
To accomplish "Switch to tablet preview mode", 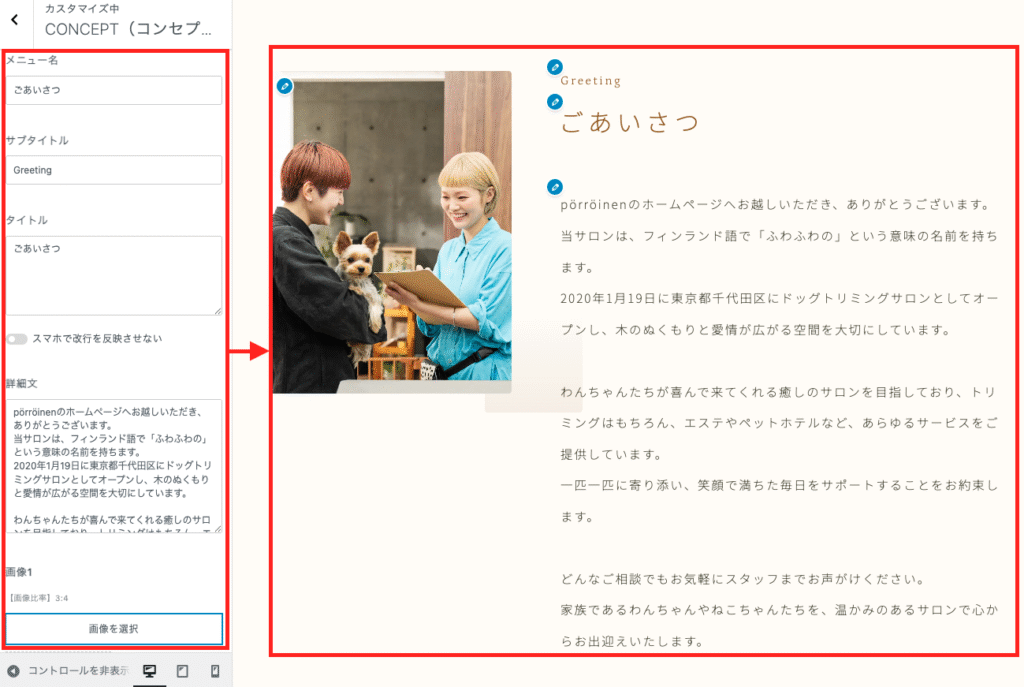I will tap(182, 670).
